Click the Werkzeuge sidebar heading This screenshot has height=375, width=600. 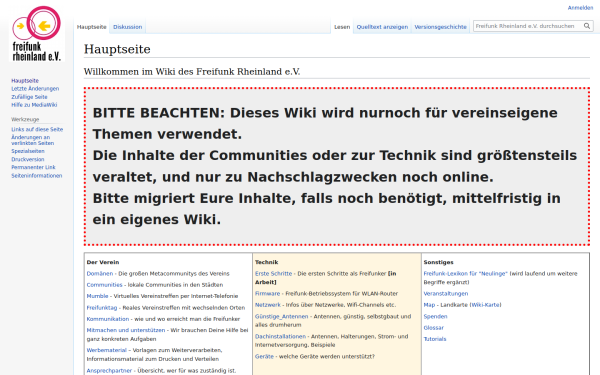pyautogui.click(x=25, y=119)
